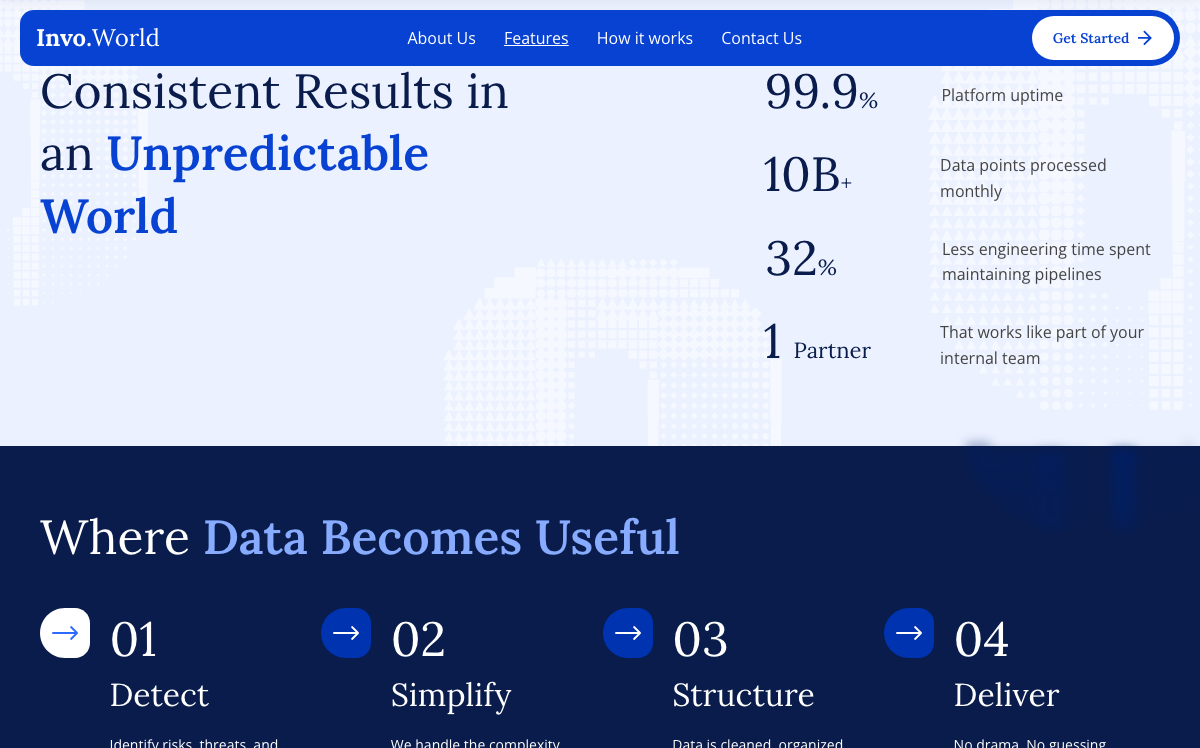Click the arrow icon next to 04 Deliver
The width and height of the screenshot is (1200, 748).
tap(909, 633)
